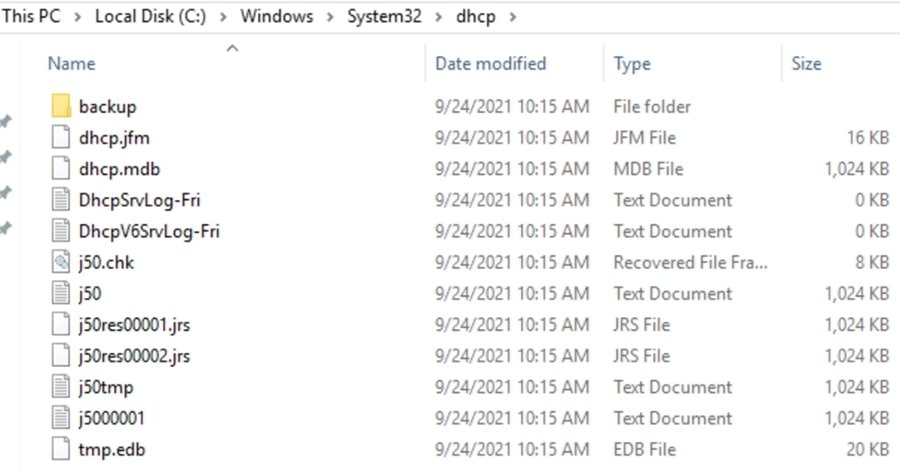Select the dhcp.jfm file icon
The width and height of the screenshot is (900, 469).
click(x=60, y=138)
